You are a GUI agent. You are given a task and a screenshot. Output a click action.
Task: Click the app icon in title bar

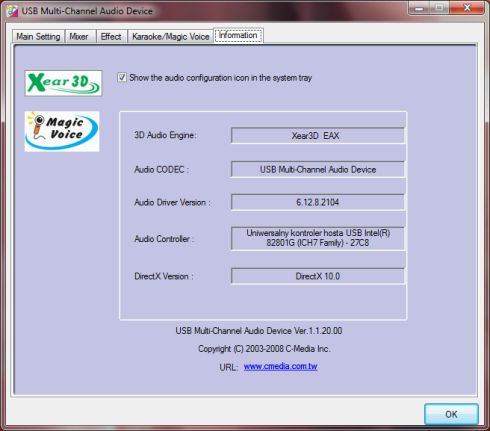click(12, 11)
